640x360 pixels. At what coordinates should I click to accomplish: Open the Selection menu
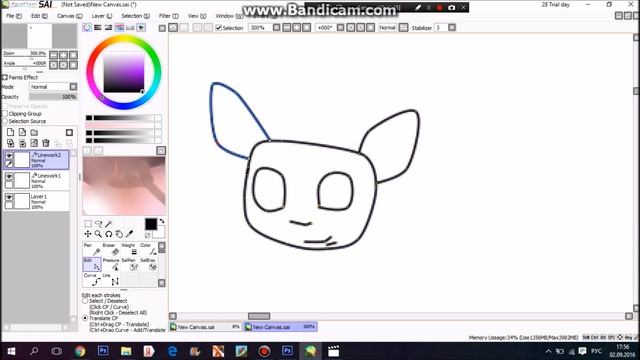(136, 16)
